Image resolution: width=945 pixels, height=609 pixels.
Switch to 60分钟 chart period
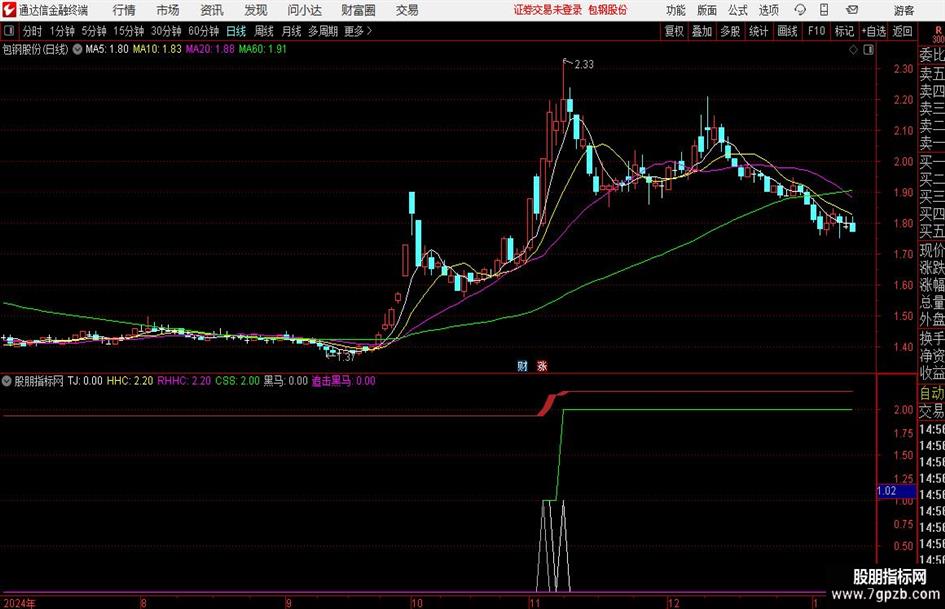point(204,31)
